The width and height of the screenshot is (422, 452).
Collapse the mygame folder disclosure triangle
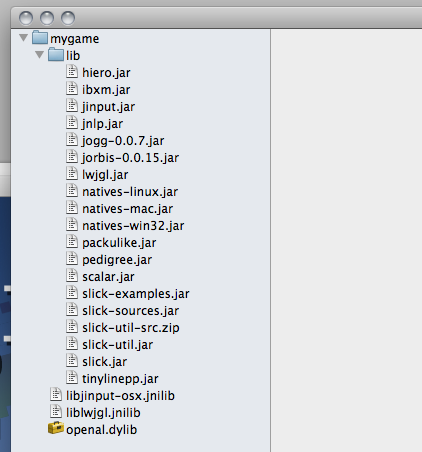[x=23, y=38]
